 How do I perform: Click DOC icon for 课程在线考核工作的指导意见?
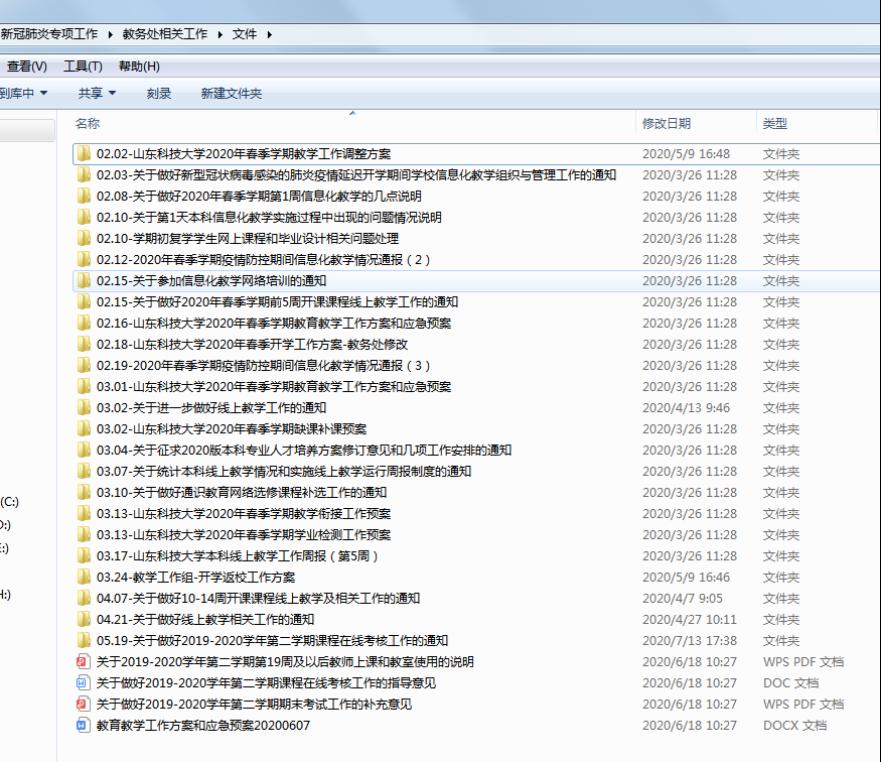coord(84,683)
